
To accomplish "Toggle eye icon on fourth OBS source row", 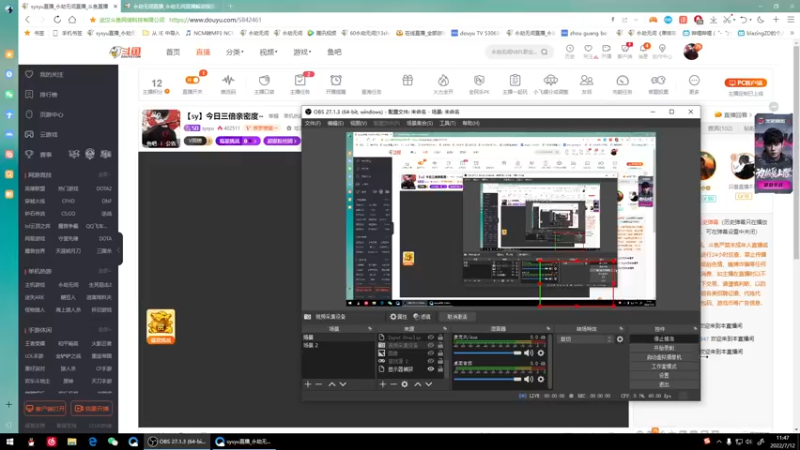I will pos(431,361).
